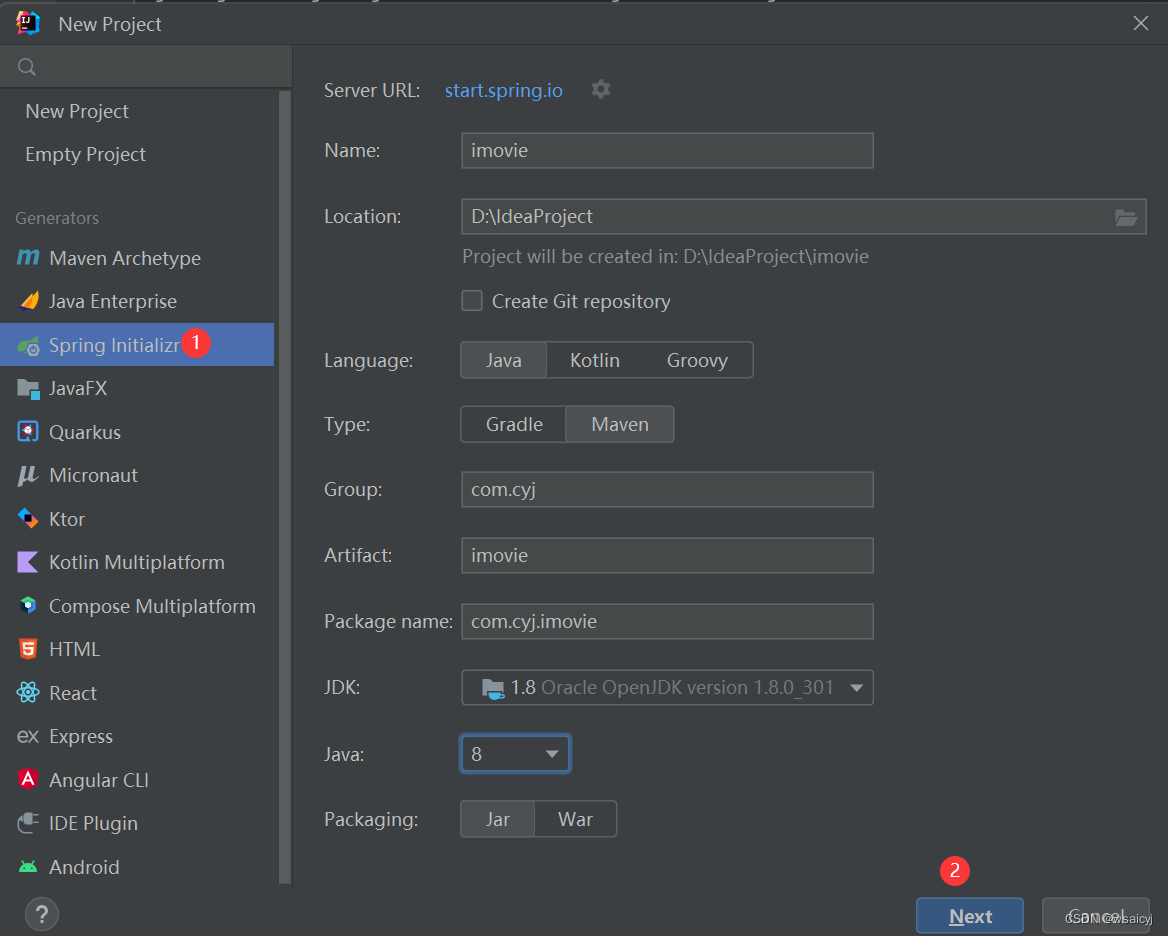The height and width of the screenshot is (936, 1168).
Task: Select Micronaut generator label
Action: pos(94,476)
